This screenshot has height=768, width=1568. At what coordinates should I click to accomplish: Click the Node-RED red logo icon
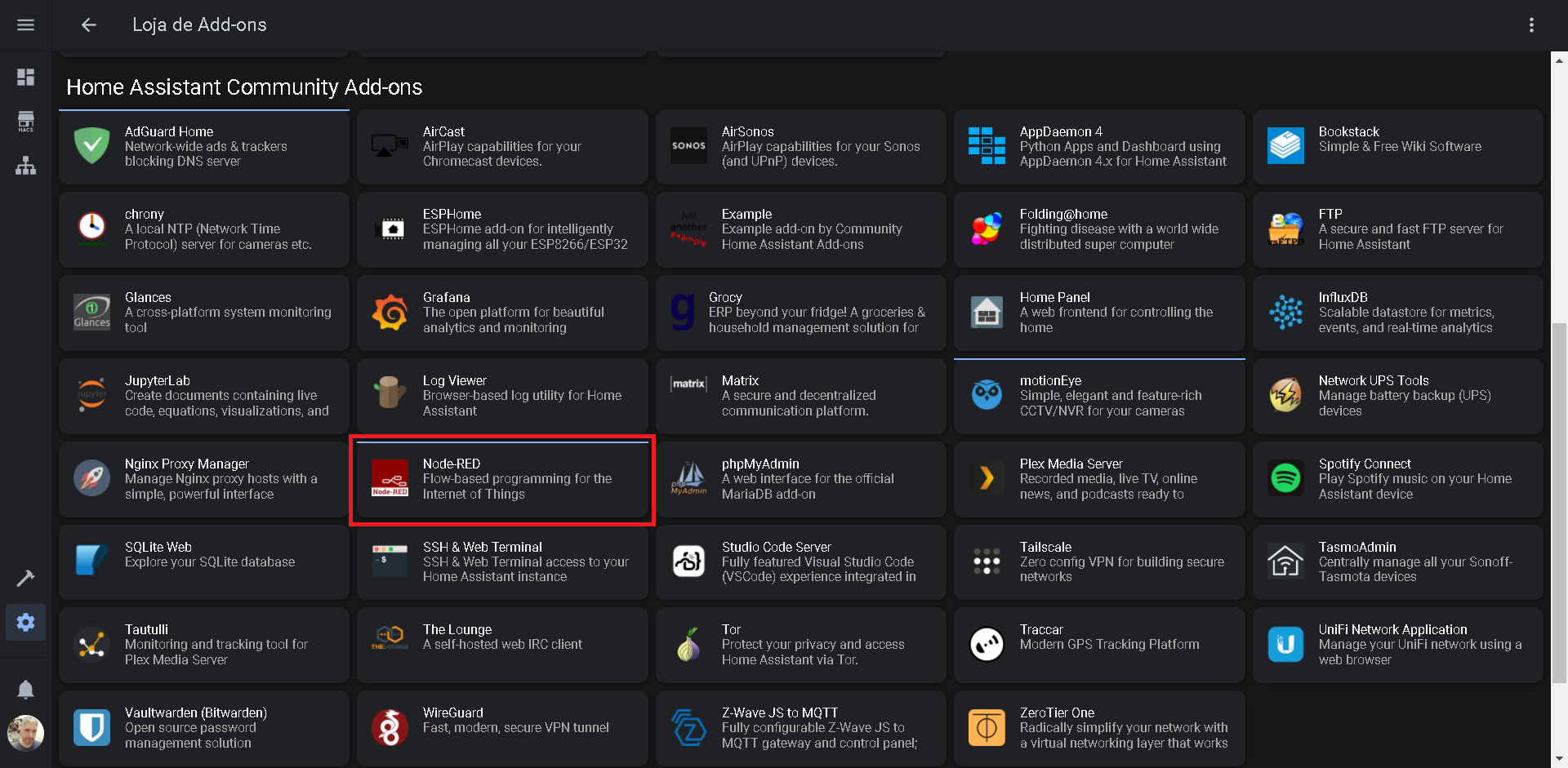pyautogui.click(x=390, y=478)
